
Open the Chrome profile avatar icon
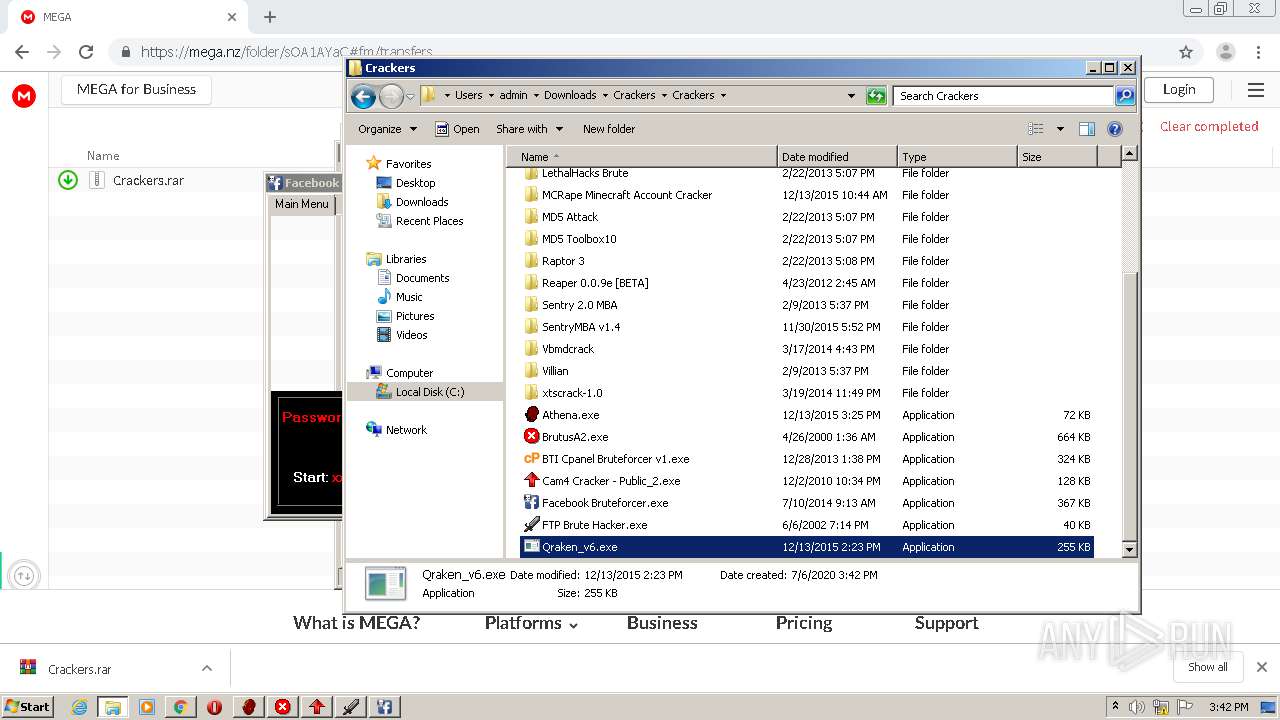[x=1225, y=52]
